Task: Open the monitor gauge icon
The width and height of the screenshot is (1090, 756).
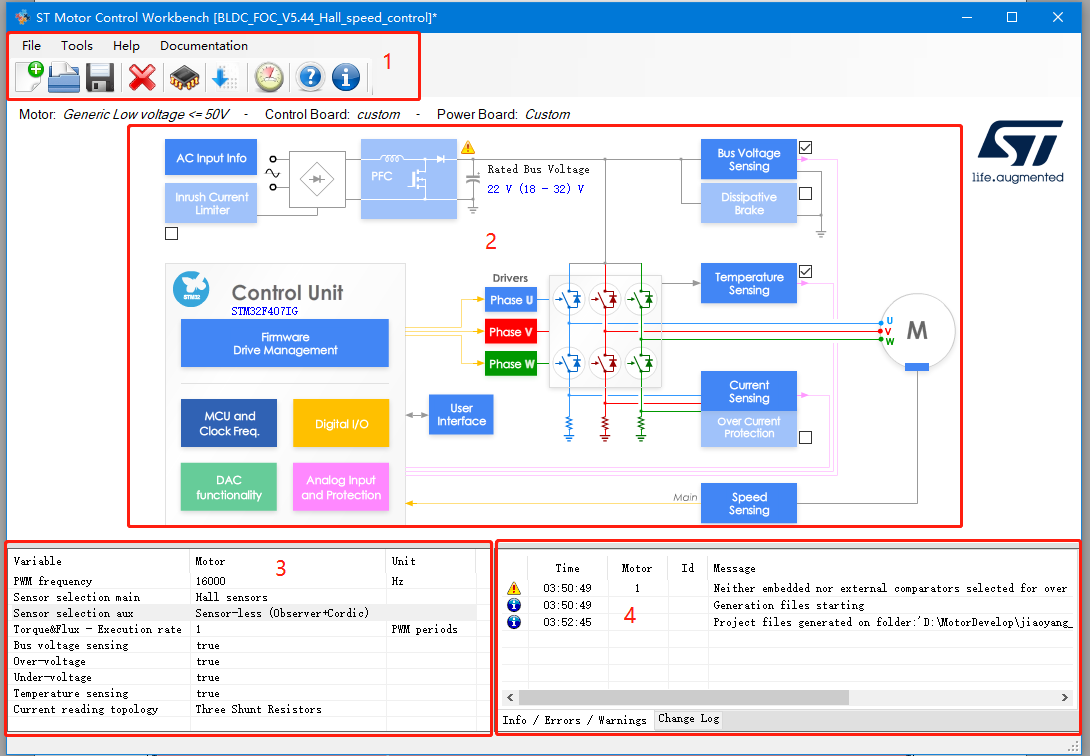Action: pos(269,77)
